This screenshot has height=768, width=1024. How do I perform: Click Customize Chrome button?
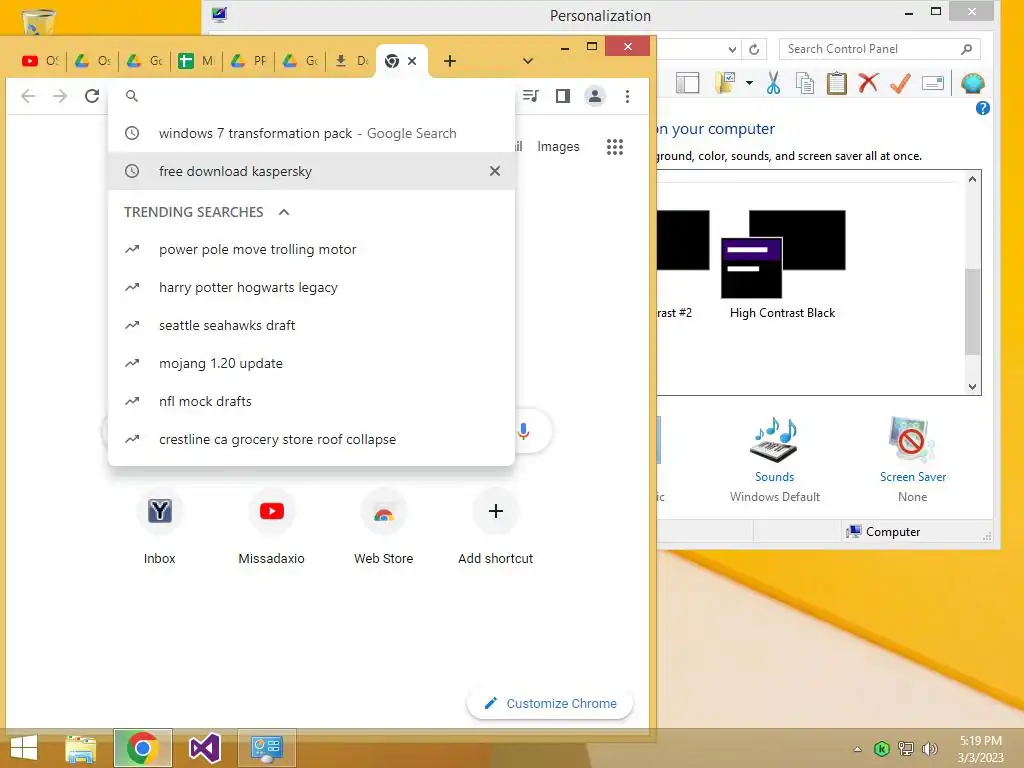(x=550, y=703)
